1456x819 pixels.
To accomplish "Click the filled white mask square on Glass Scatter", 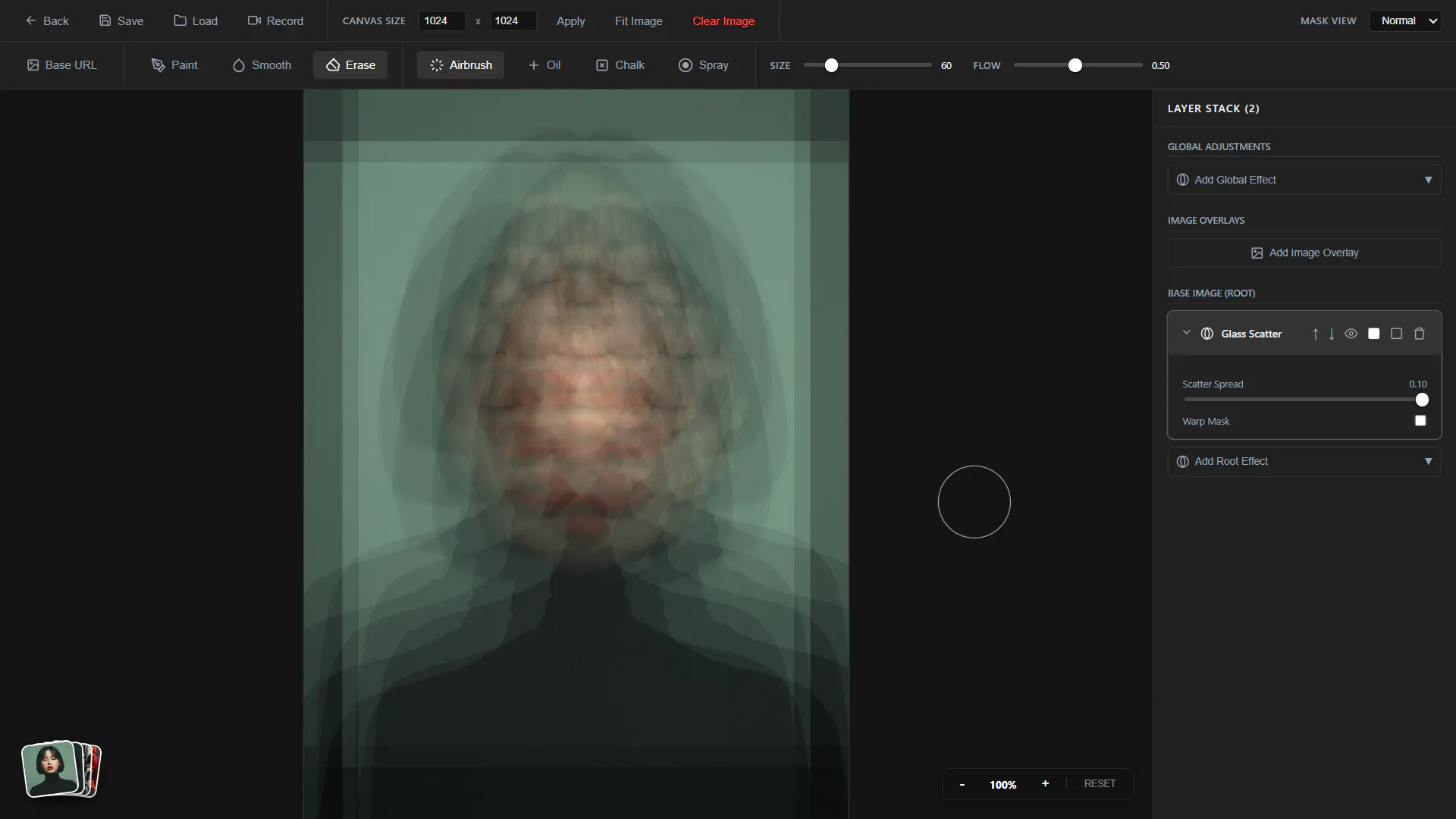I will (1374, 334).
